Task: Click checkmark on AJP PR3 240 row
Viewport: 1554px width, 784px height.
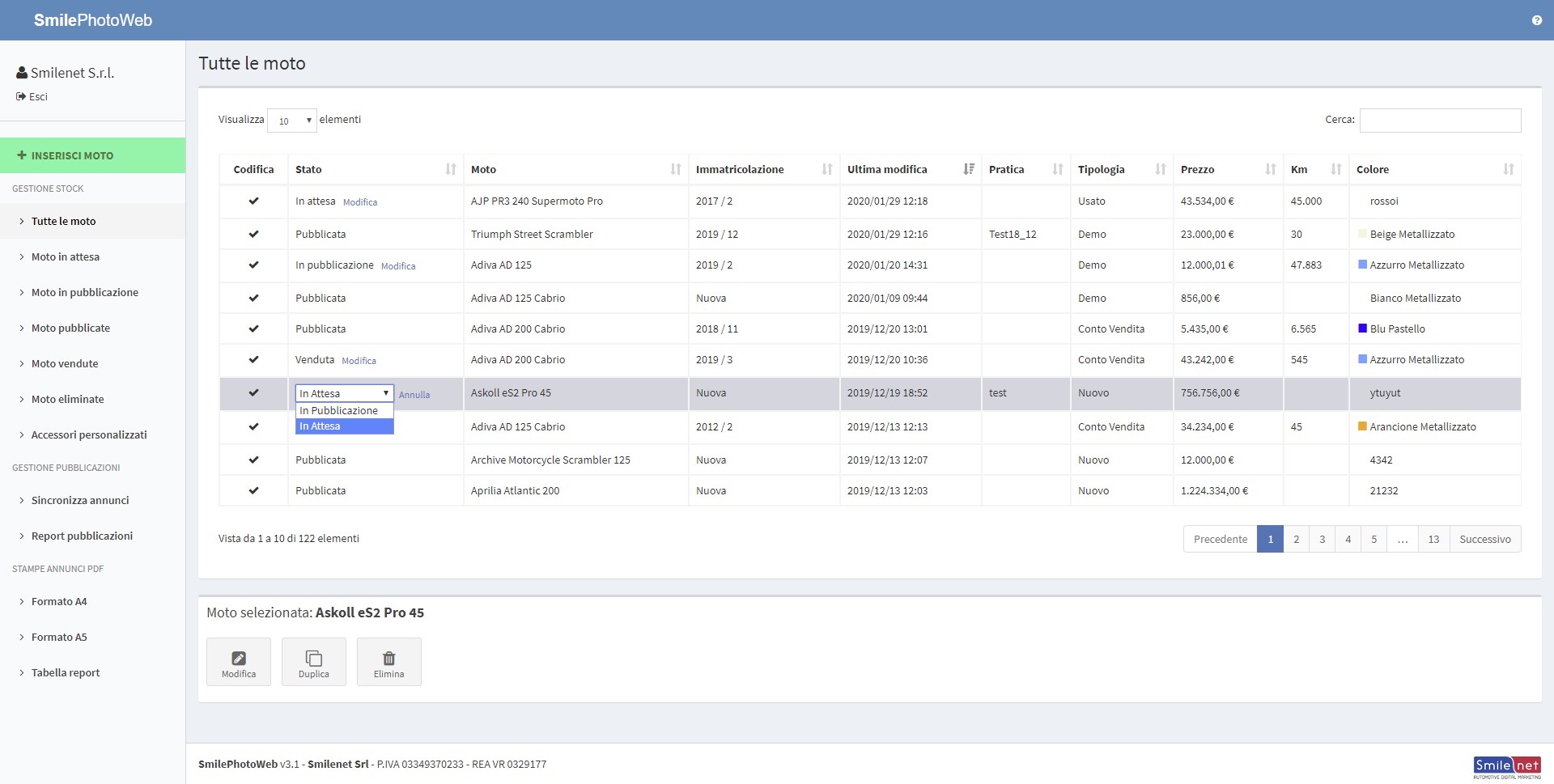Action: (253, 201)
